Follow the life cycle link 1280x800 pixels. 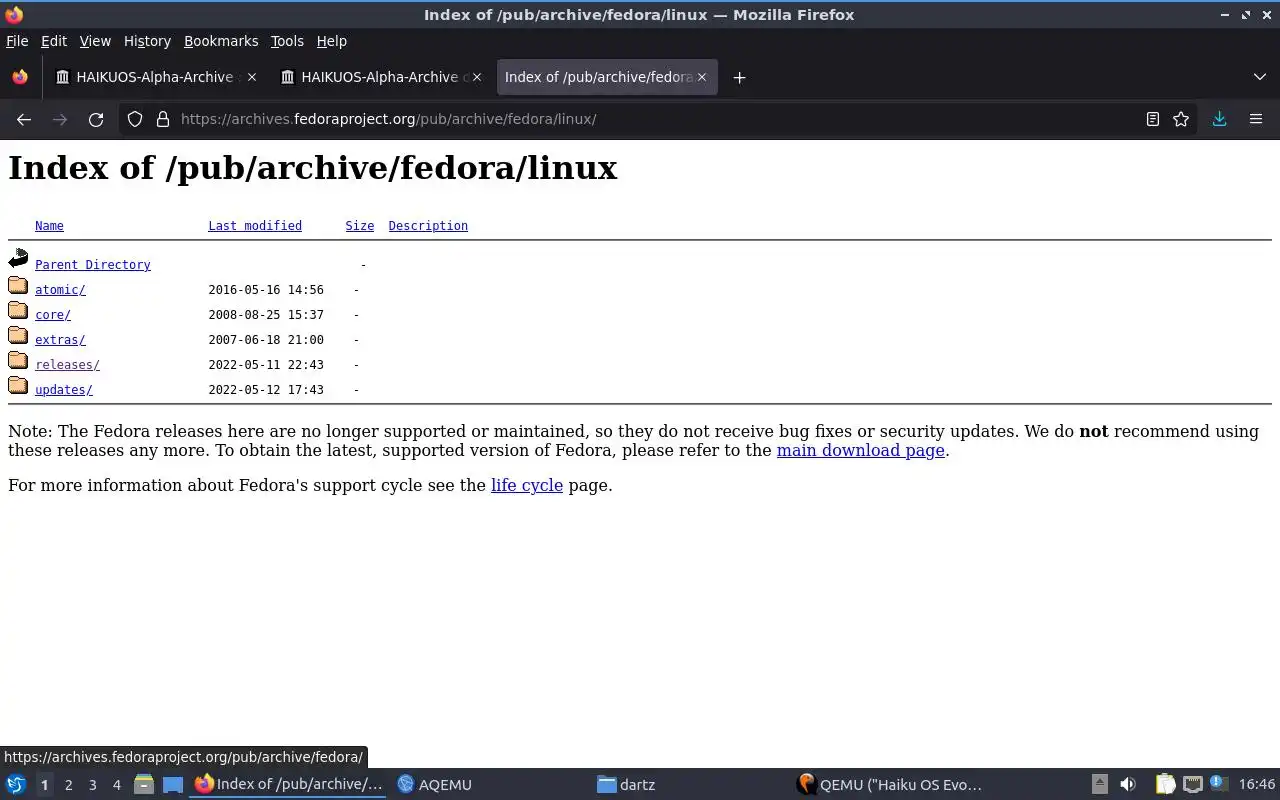click(x=527, y=485)
